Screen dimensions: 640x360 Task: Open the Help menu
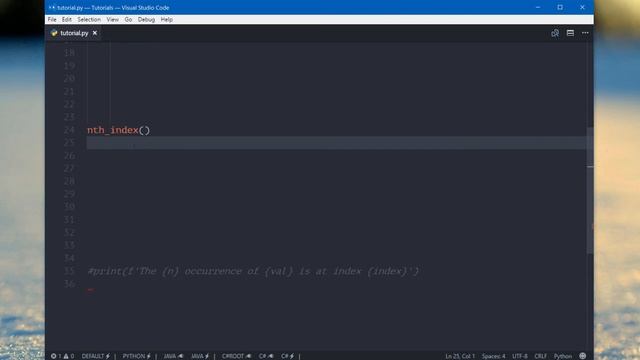coord(167,20)
